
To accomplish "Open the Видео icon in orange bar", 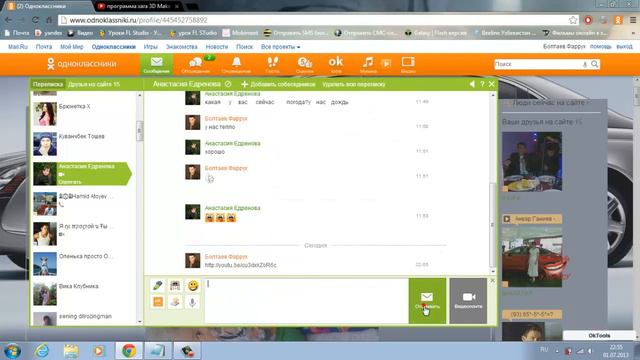I will click(408, 64).
